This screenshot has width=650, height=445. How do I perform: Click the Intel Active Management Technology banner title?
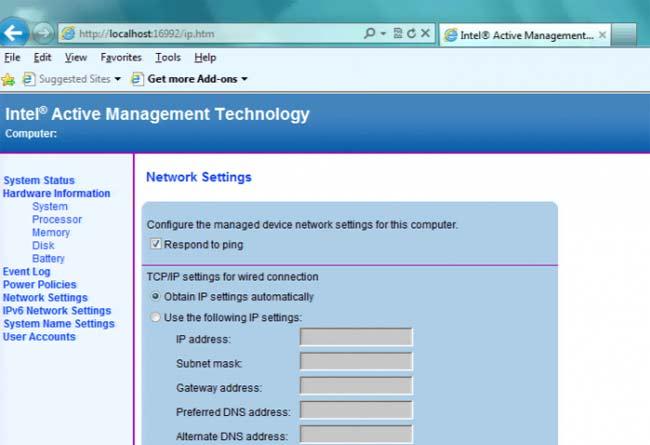coord(157,114)
